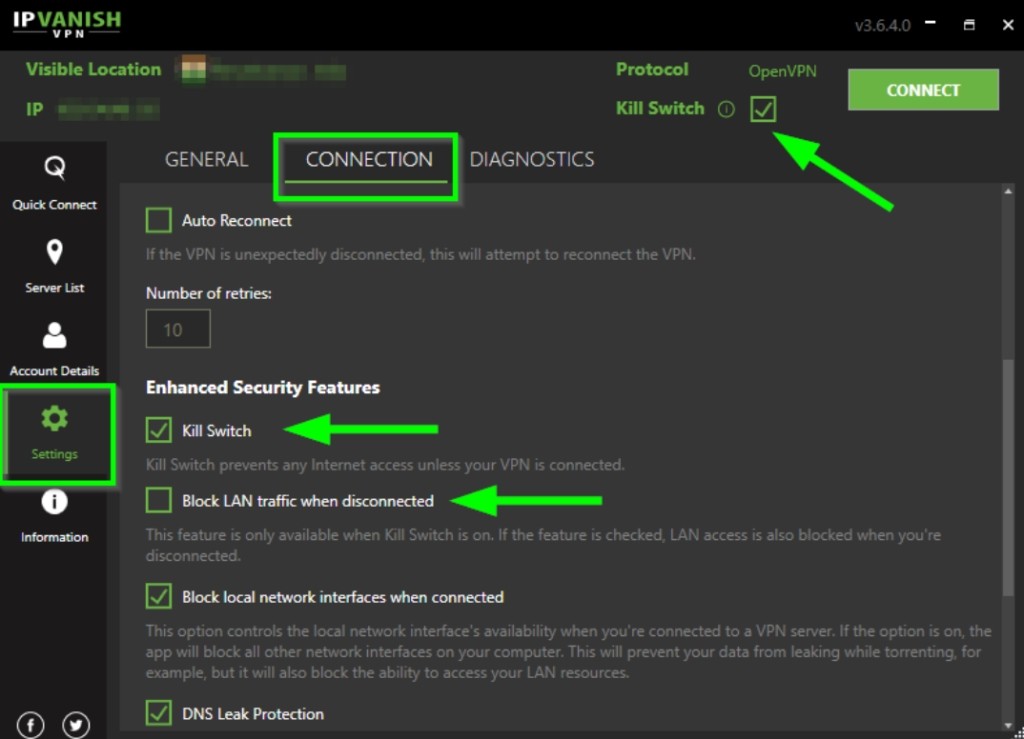Click the Kill Switch info icon
This screenshot has width=1024, height=739.
tap(726, 109)
